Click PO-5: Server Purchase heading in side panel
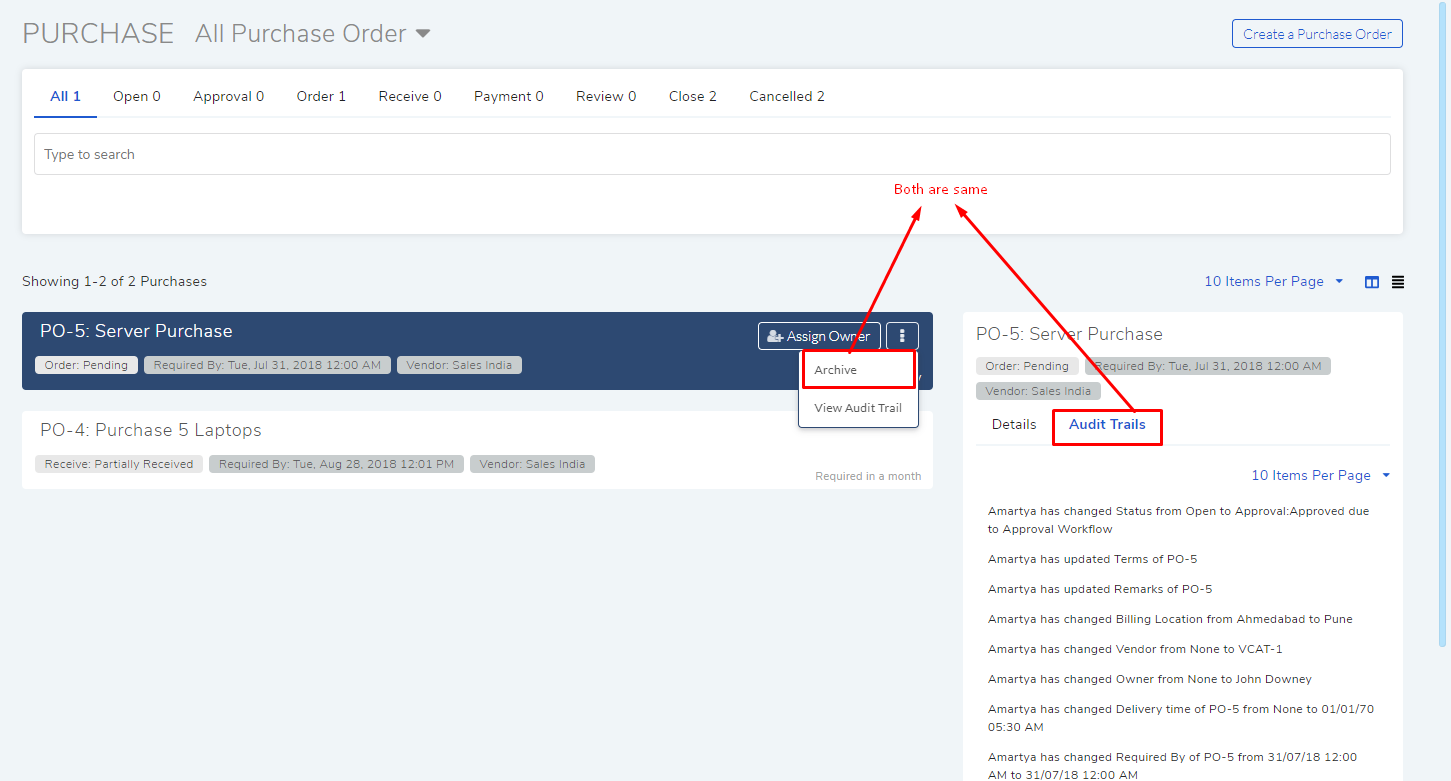 coord(1069,334)
